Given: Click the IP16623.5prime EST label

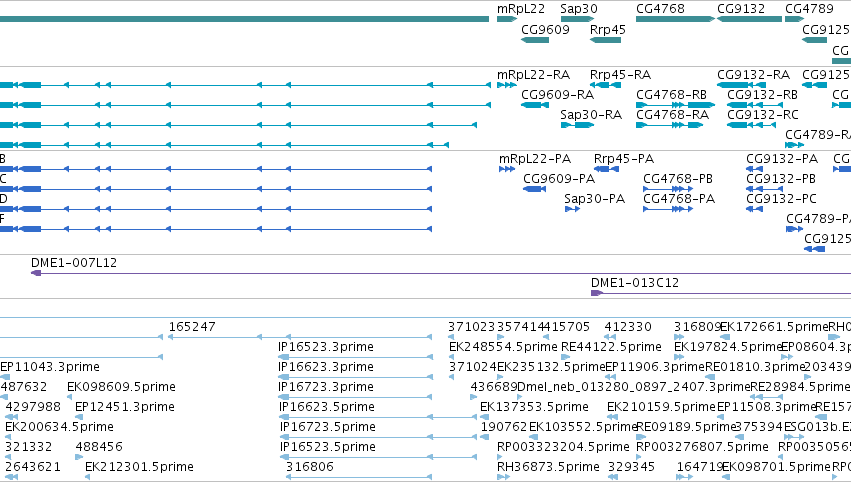Looking at the screenshot, I should pyautogui.click(x=327, y=407).
